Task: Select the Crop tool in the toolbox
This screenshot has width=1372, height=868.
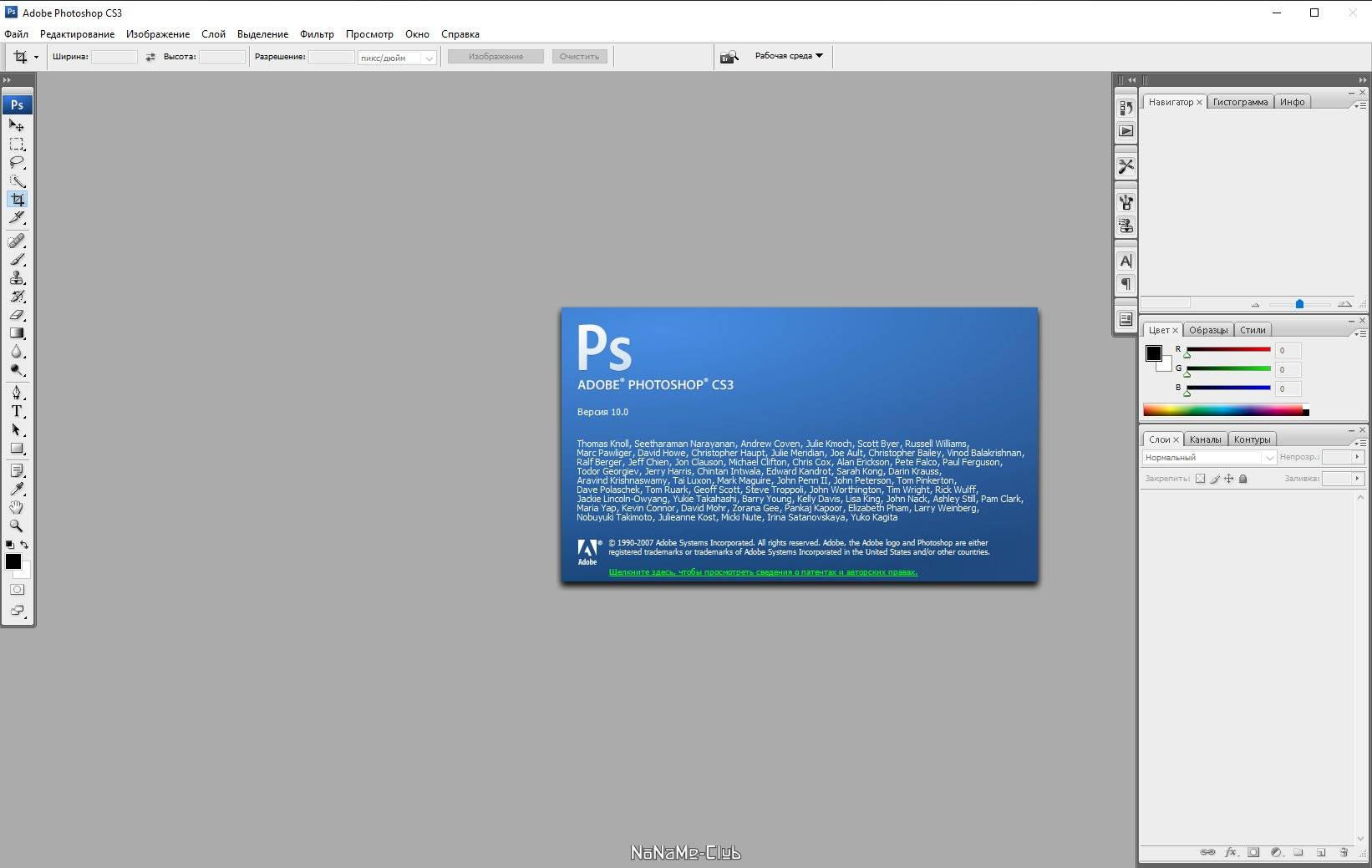Action: [17, 199]
